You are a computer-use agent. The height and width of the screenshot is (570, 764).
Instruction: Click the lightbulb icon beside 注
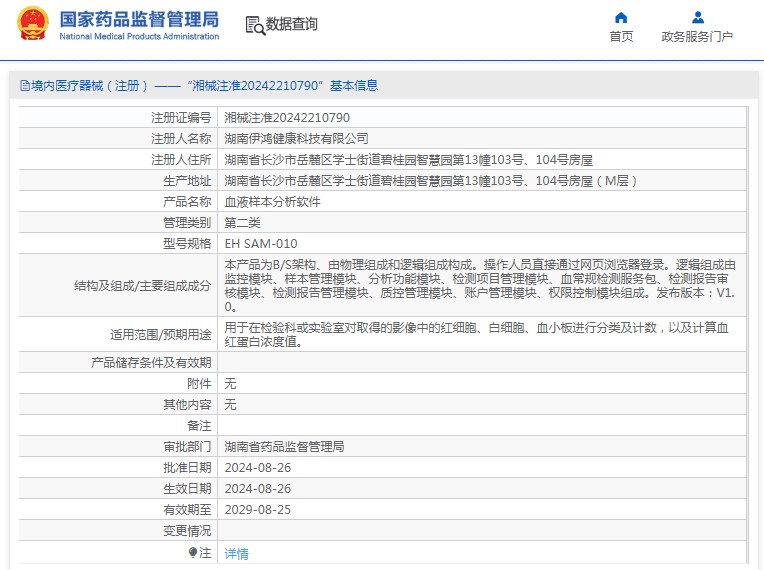point(193,552)
